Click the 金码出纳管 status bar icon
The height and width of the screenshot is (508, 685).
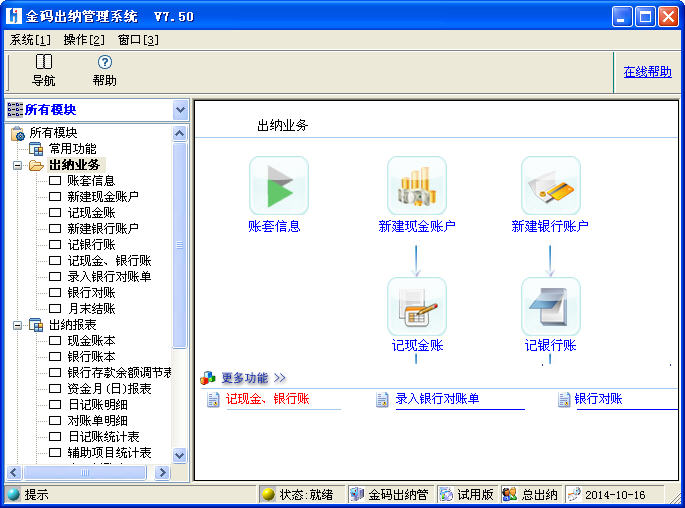(357, 494)
